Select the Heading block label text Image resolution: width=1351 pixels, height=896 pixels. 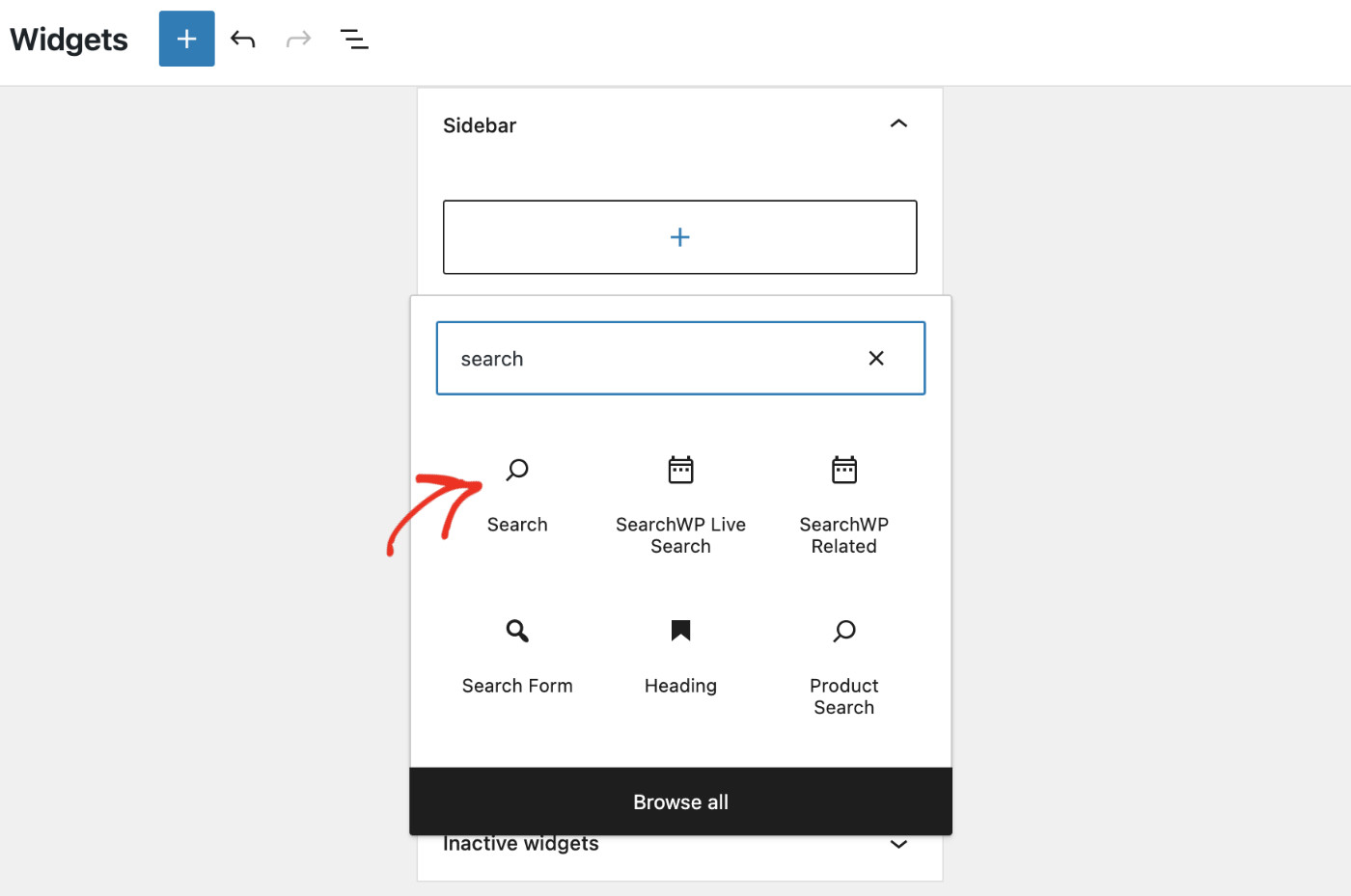[680, 686]
